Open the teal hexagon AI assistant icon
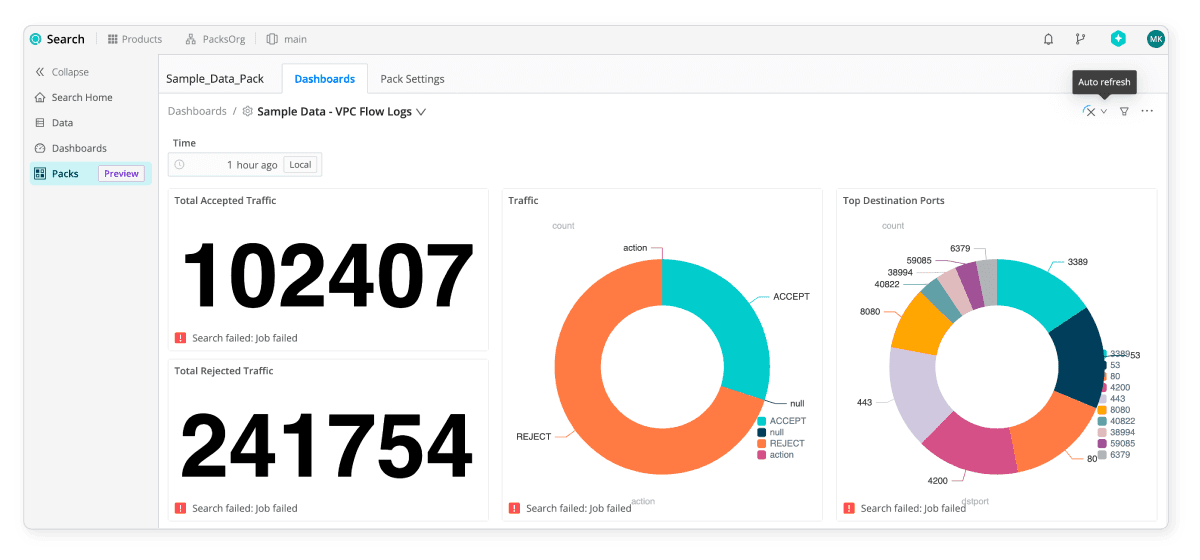The width and height of the screenshot is (1200, 560). tap(1118, 39)
